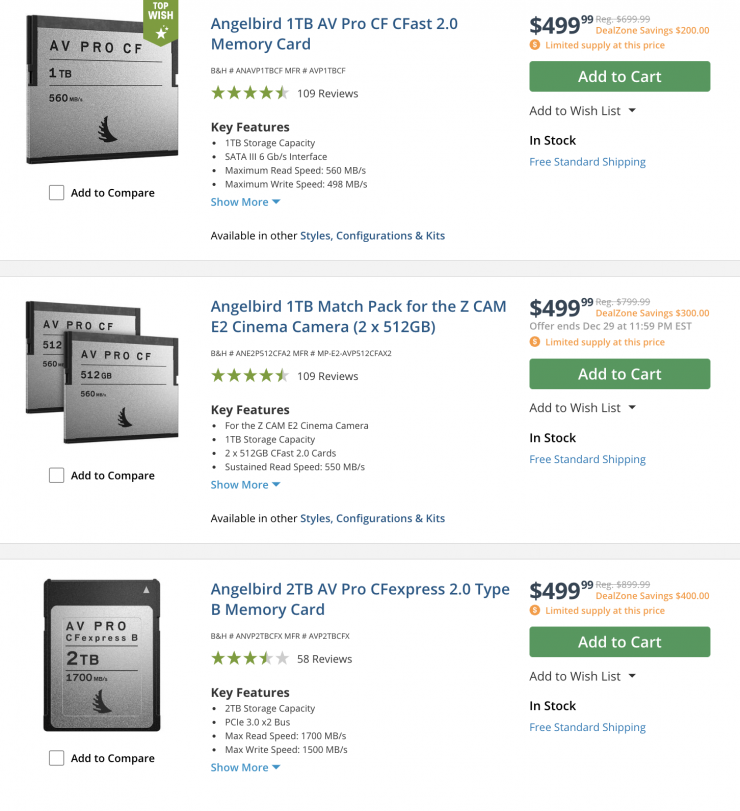
Task: Open 109 Reviews for the Match Pack
Action: click(x=327, y=376)
